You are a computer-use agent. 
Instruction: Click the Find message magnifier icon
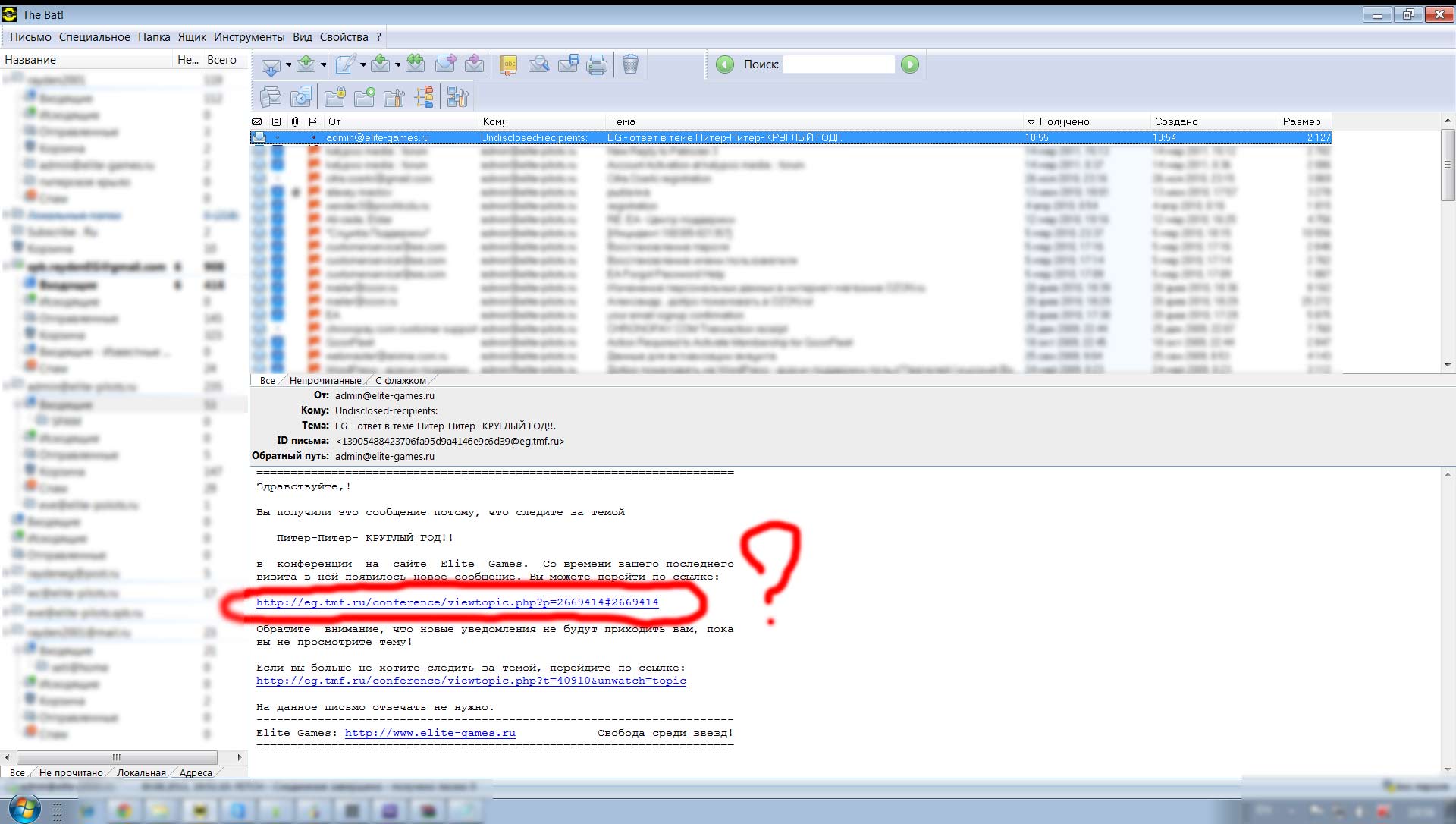[538, 65]
